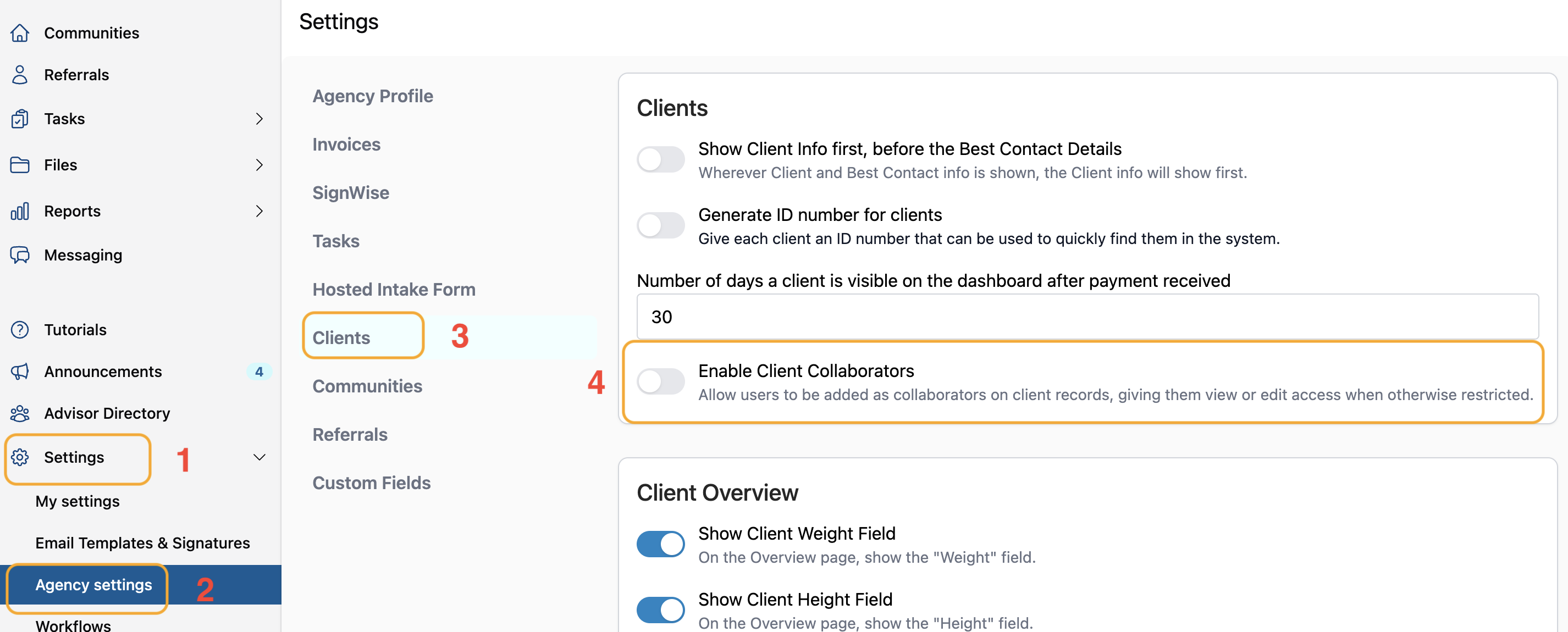Image resolution: width=1568 pixels, height=632 pixels.
Task: Open the Custom Fields settings tab
Action: (x=371, y=483)
